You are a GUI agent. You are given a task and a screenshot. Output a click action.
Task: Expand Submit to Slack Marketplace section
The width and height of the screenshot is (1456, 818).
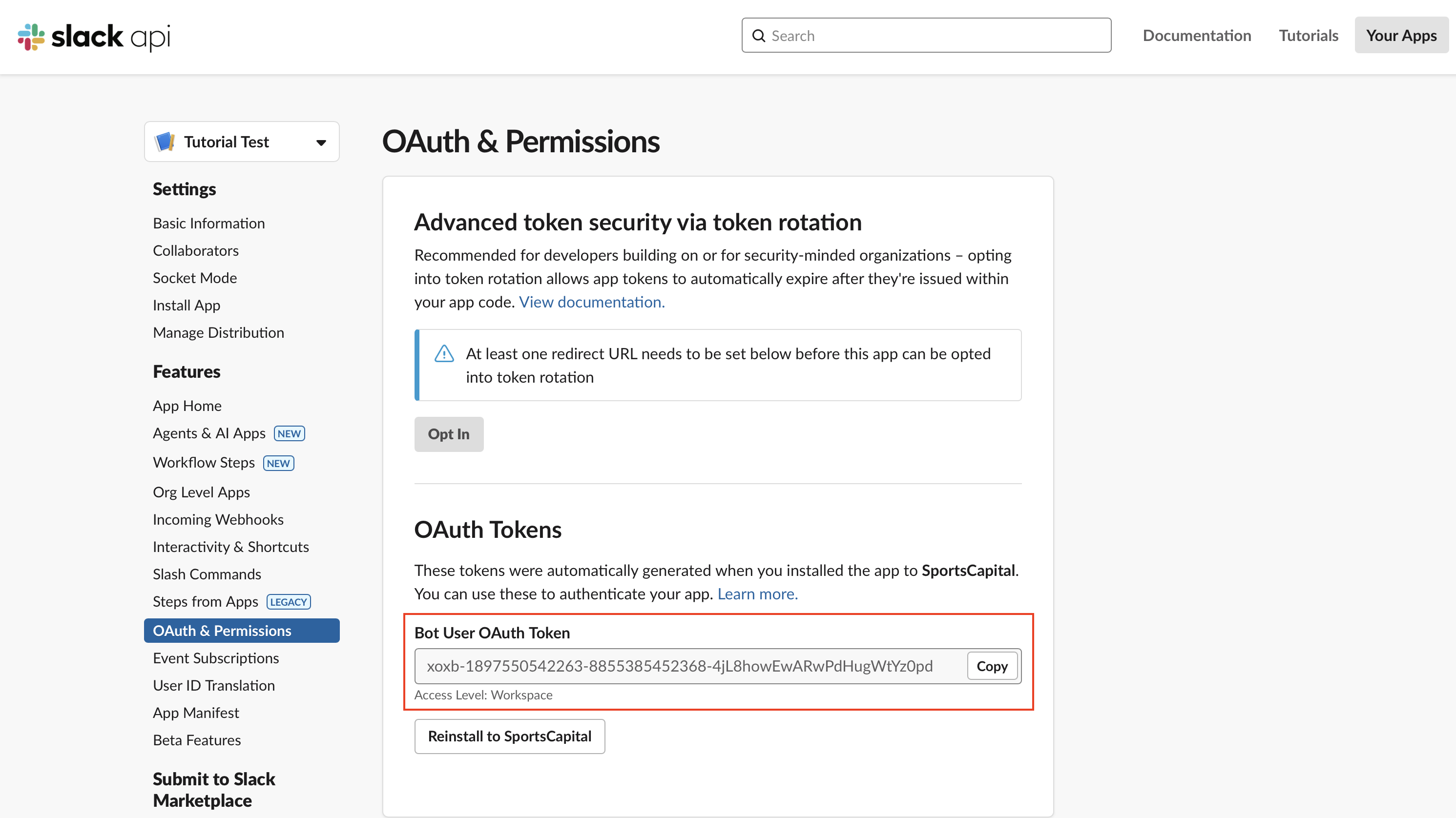point(214,789)
